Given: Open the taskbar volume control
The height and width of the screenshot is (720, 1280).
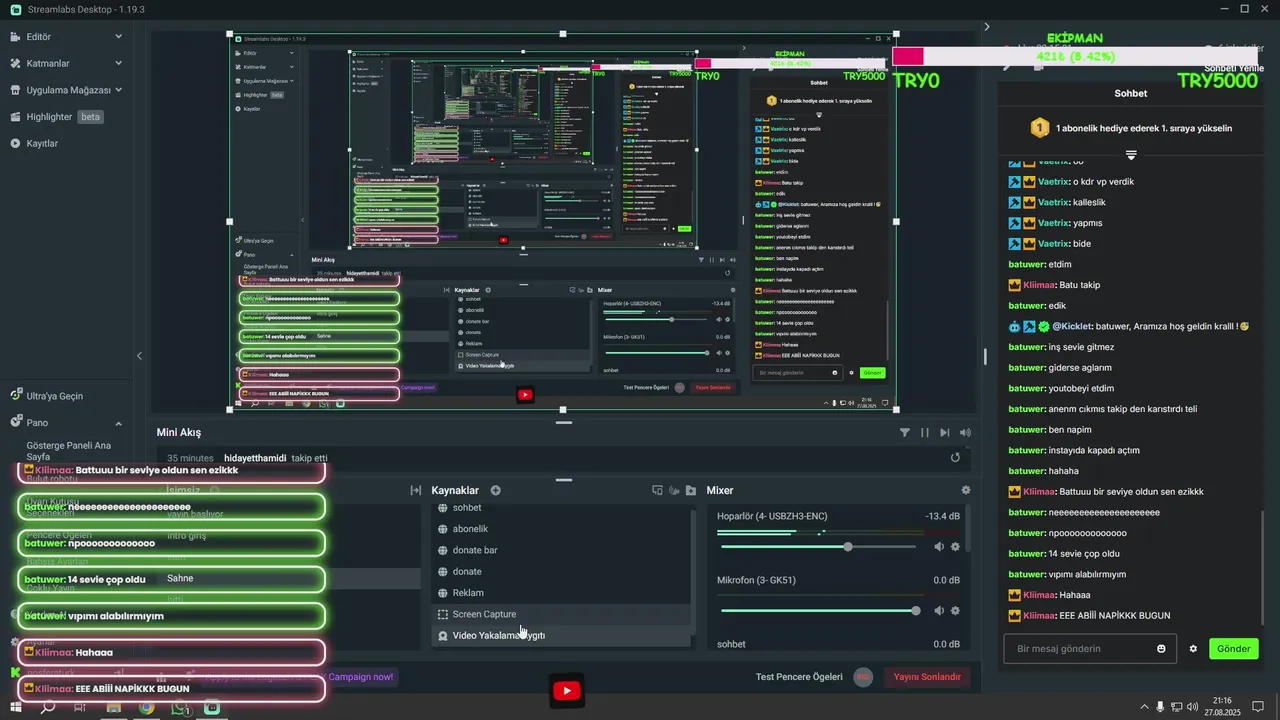Looking at the screenshot, I should pos(1191,707).
